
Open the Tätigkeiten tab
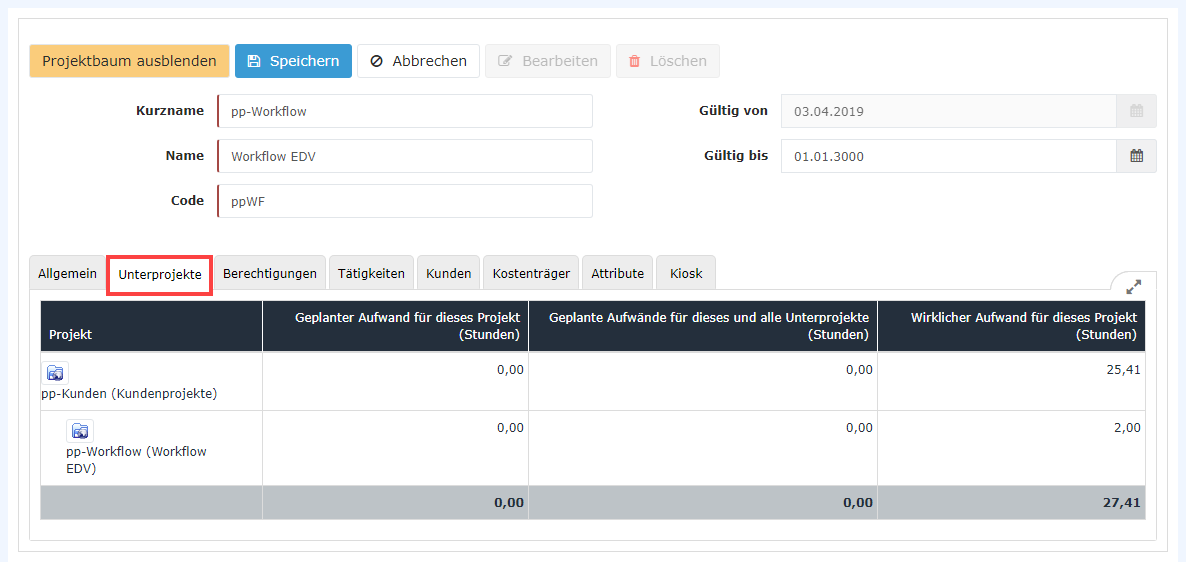pyautogui.click(x=371, y=274)
